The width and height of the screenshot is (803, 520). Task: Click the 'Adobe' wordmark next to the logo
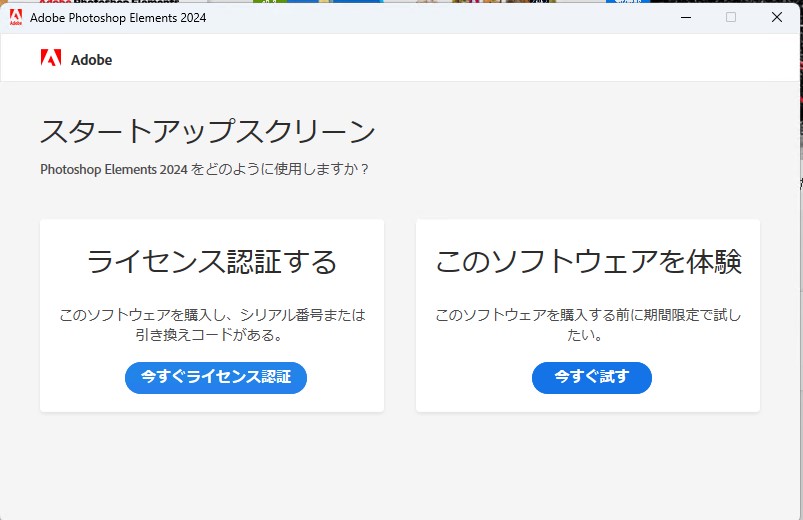tap(91, 60)
